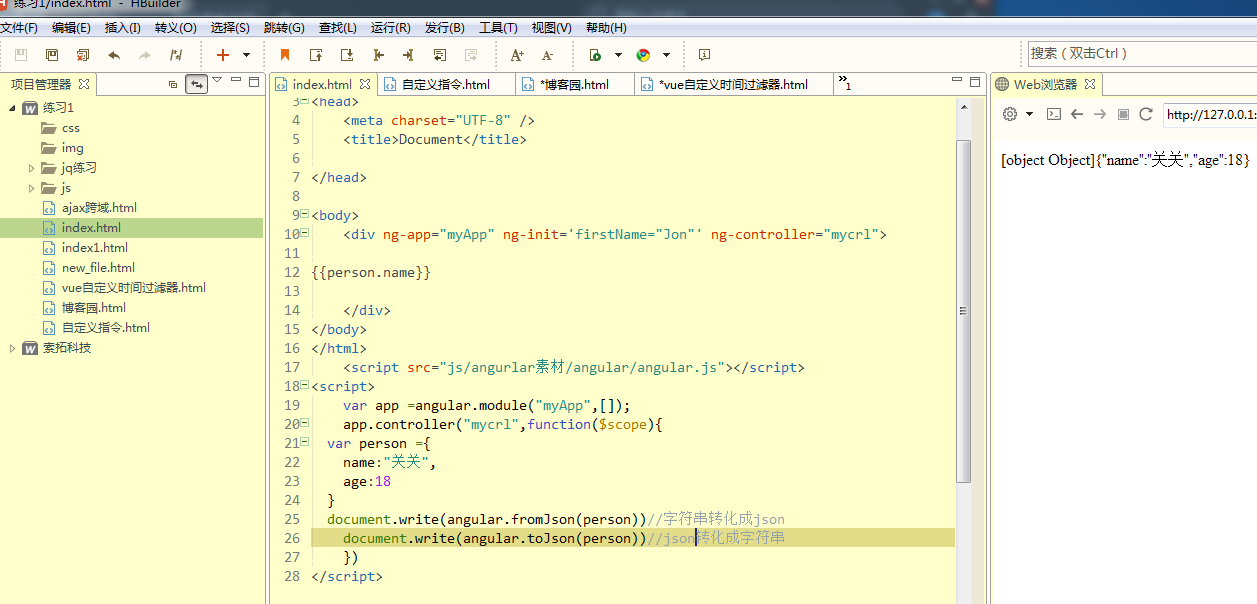The image size is (1257, 604).
Task: Open view menu triangle in project manager
Action: 217,80
